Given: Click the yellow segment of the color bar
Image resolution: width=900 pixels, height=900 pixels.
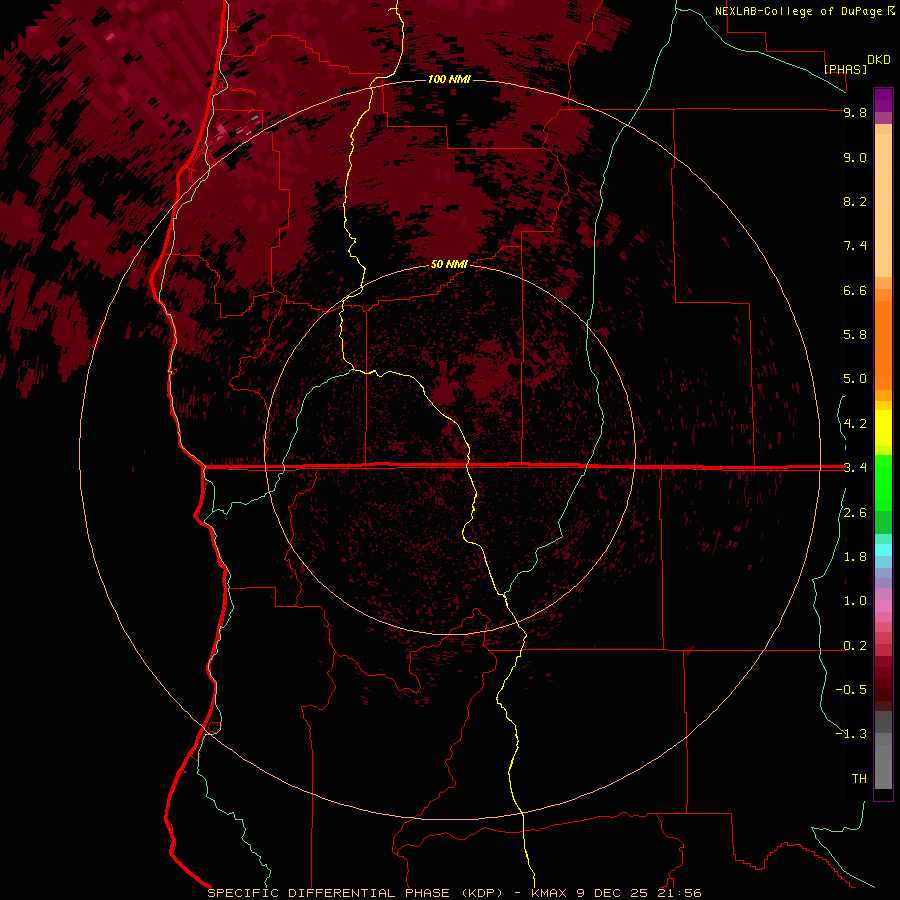Looking at the screenshot, I should 883,428.
